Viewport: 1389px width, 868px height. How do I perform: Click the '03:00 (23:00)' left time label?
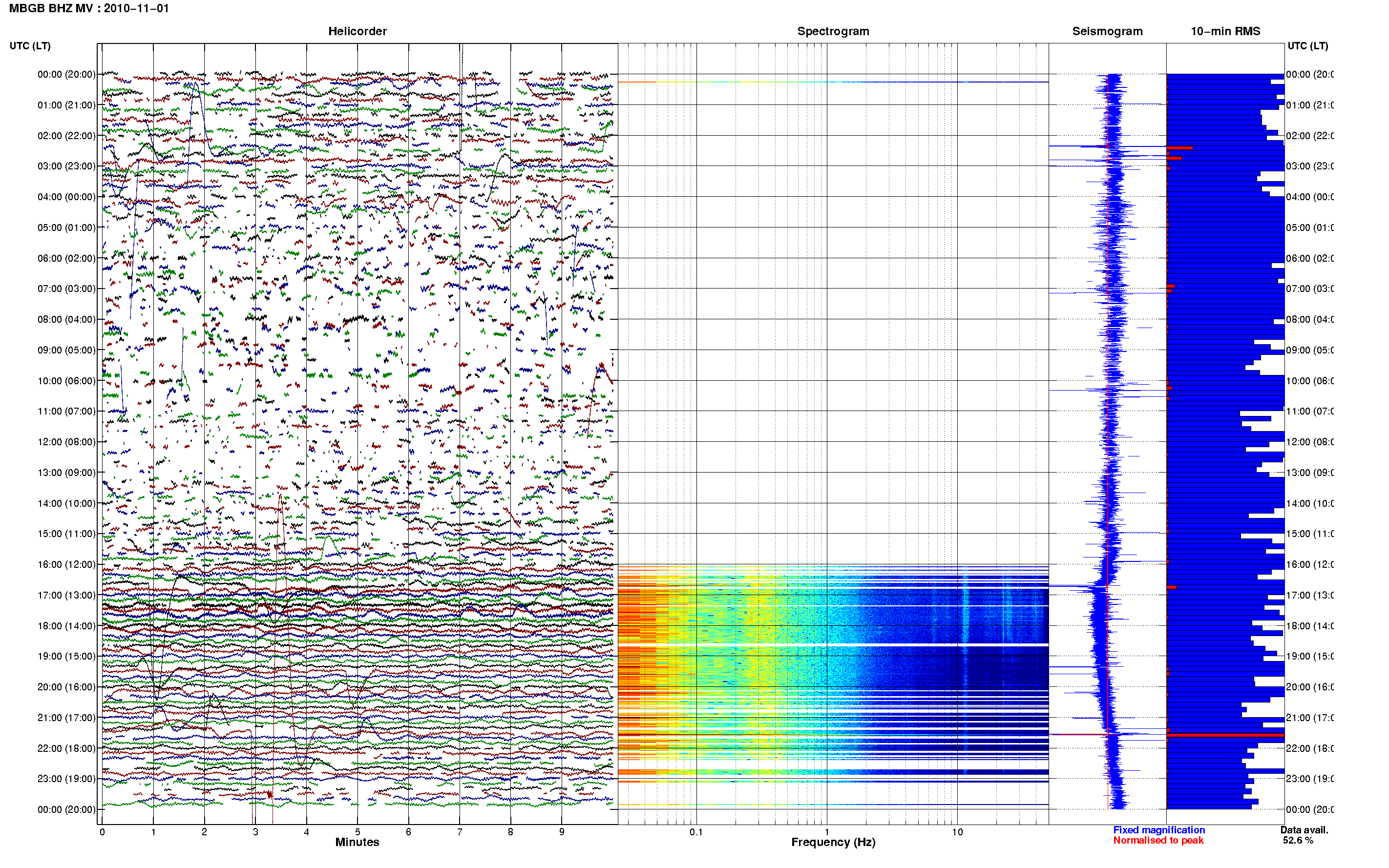click(x=66, y=166)
